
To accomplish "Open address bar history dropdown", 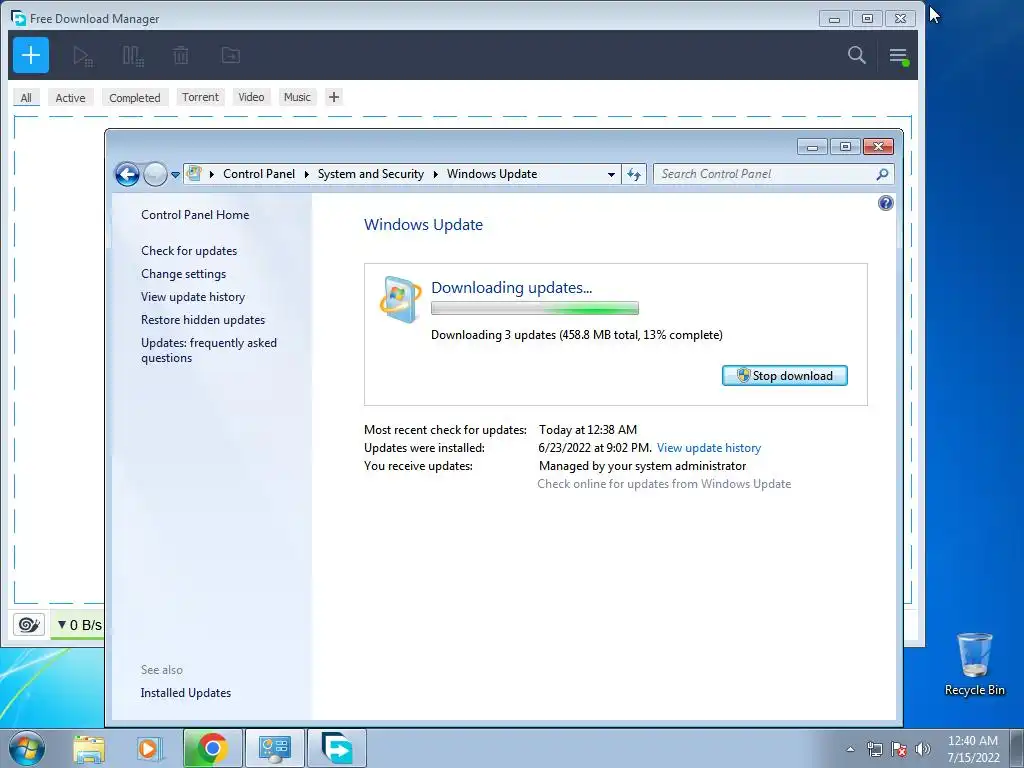I will coord(611,174).
